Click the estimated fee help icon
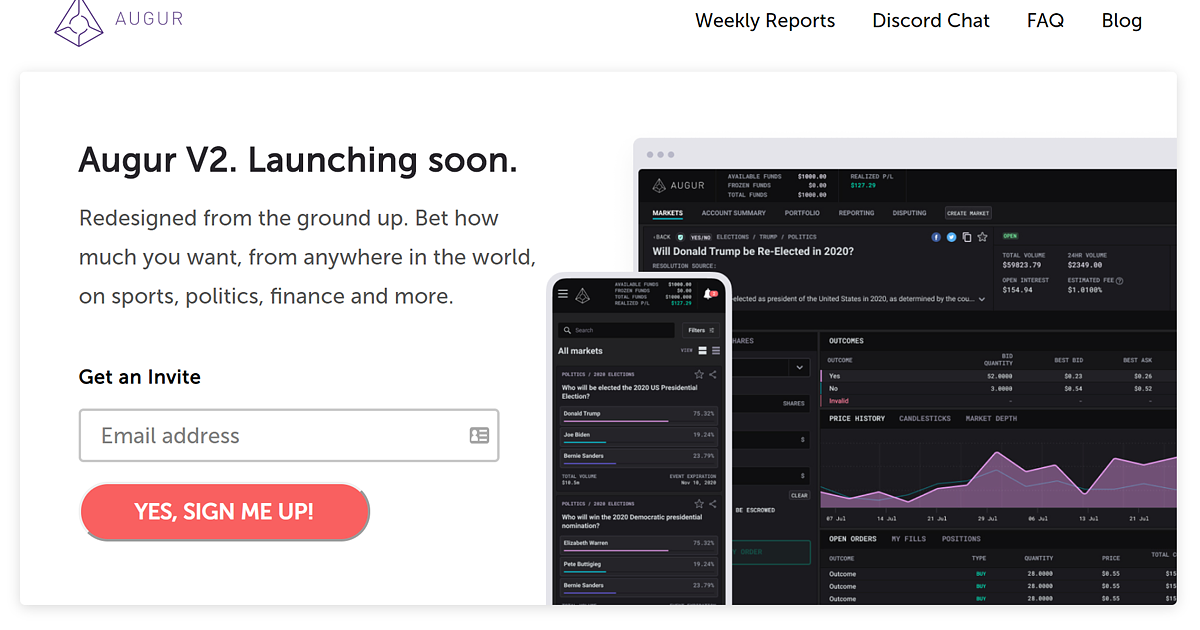This screenshot has height=630, width=1200. (1118, 281)
